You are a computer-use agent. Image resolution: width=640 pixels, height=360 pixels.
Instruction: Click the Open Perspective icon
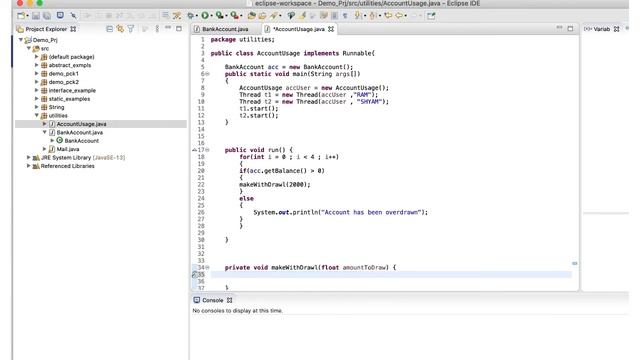431,16
